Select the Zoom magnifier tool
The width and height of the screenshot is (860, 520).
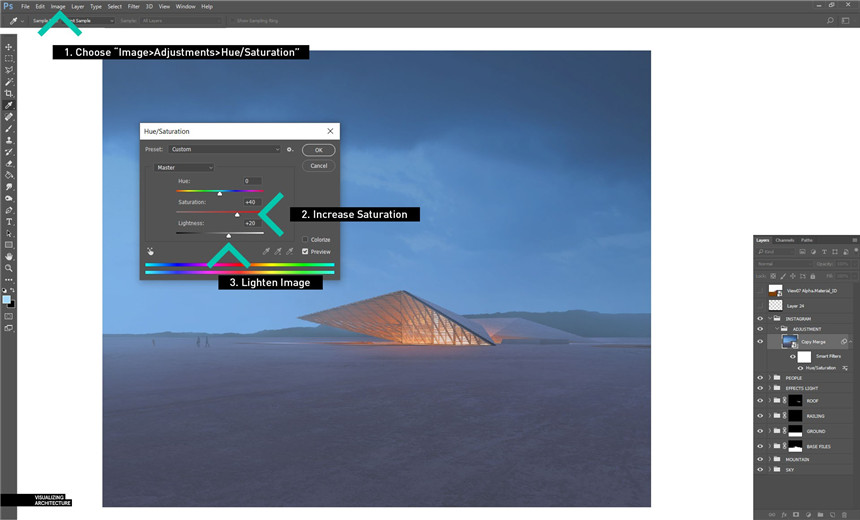tap(9, 268)
